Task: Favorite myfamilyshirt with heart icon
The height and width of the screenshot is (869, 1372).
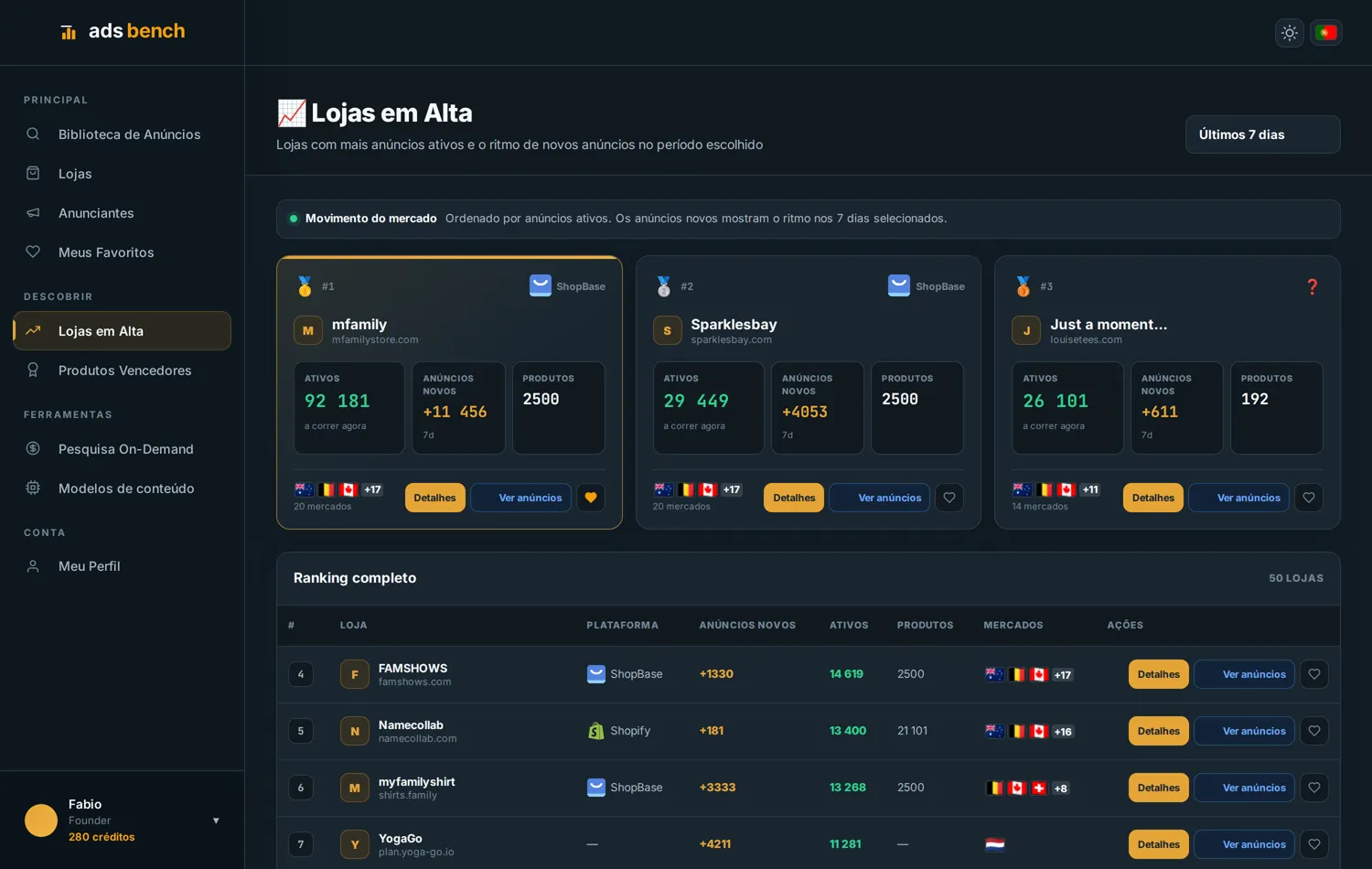Action: 1314,788
